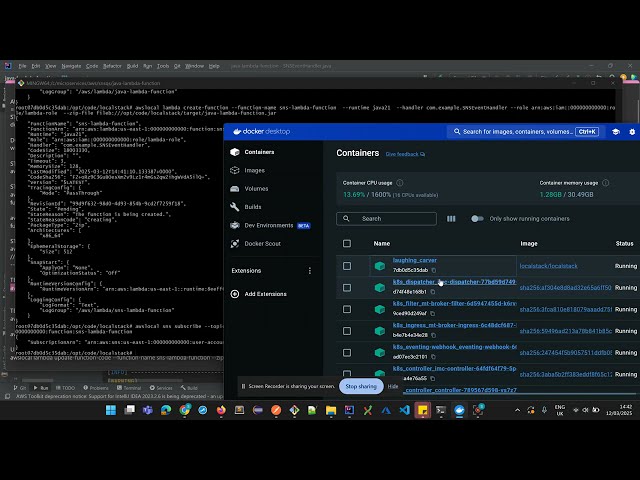
Task: Open the Extensions three-dot menu
Action: tap(310, 271)
